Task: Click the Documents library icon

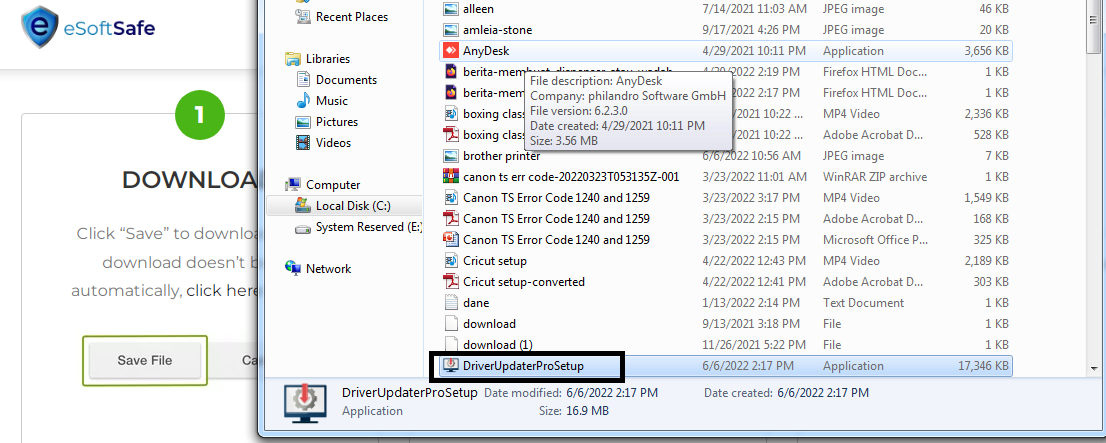Action: [303, 80]
